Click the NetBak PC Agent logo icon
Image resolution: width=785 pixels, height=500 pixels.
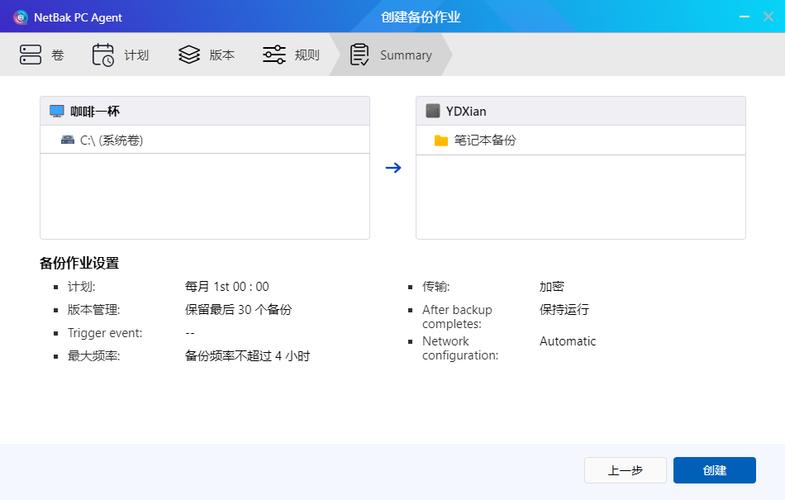pos(21,18)
